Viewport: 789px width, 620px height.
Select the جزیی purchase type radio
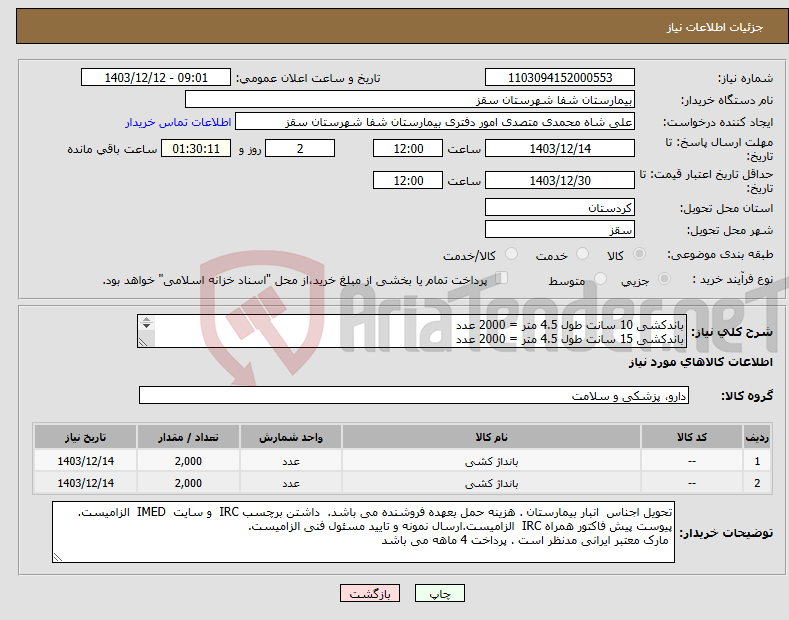click(x=664, y=279)
